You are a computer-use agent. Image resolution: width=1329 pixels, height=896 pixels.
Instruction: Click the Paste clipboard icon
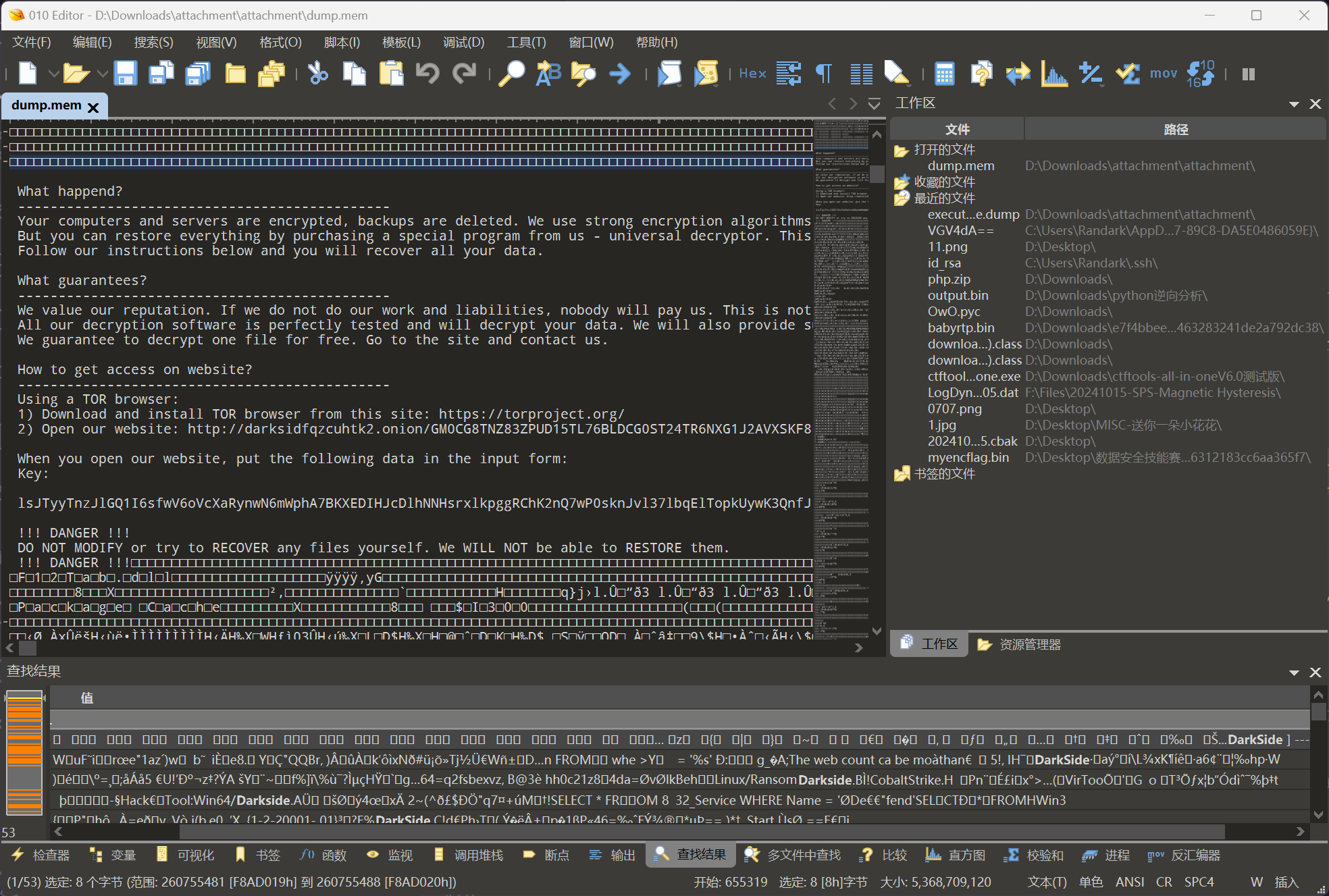[390, 73]
